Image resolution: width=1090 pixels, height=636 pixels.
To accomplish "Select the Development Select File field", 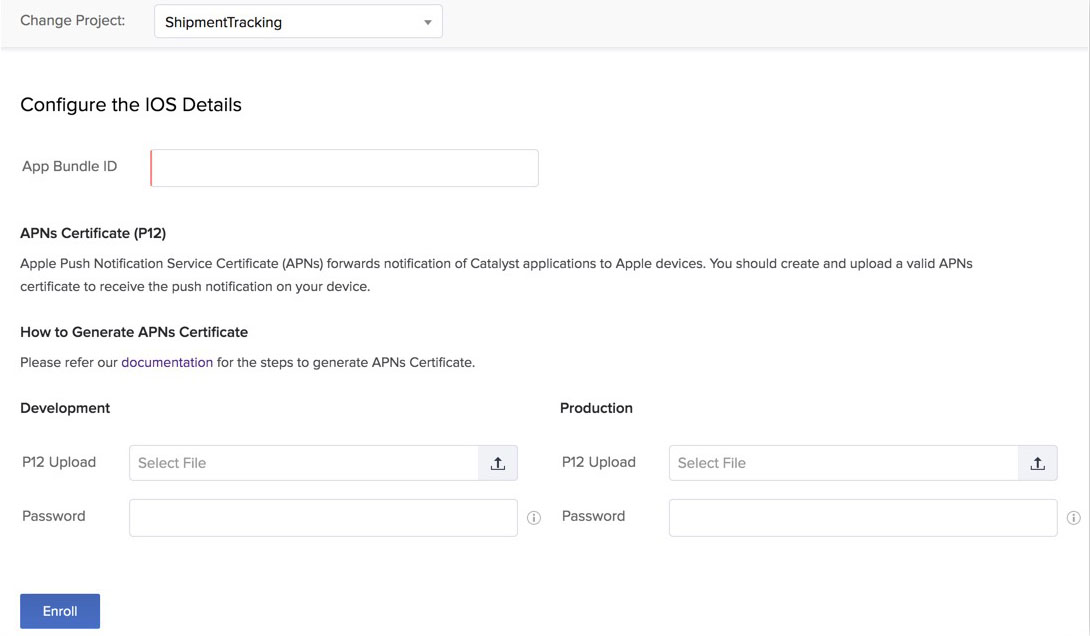I will 300,462.
